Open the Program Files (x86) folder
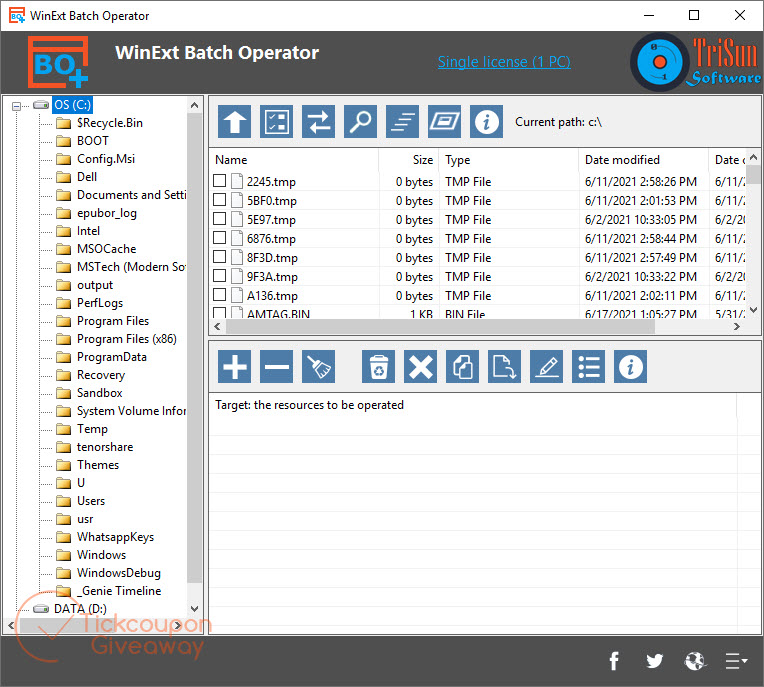The image size is (764, 687). click(127, 339)
